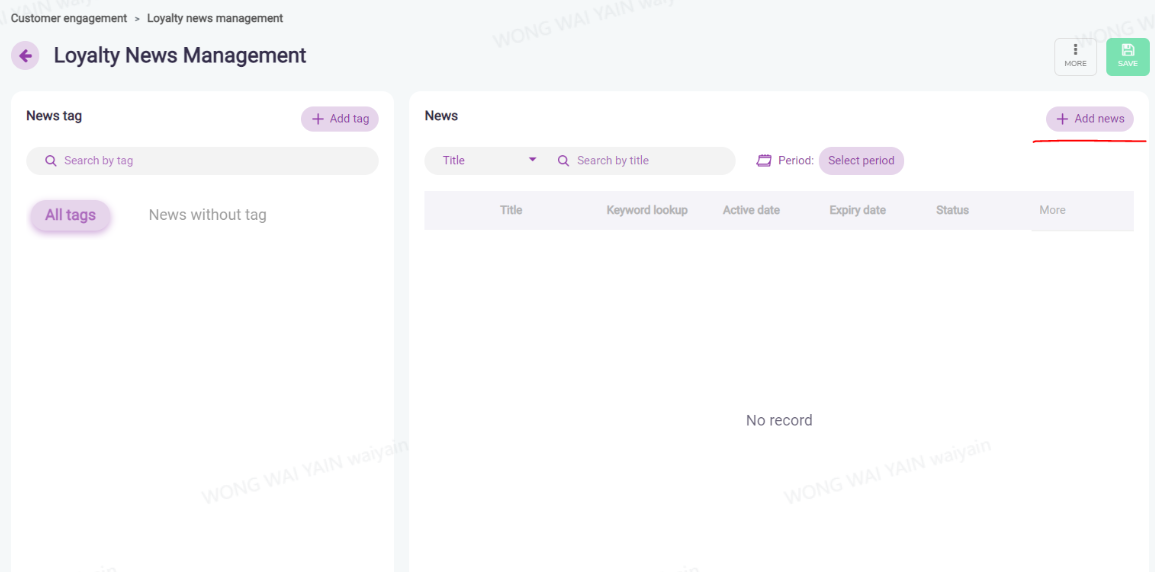Viewport: 1155px width, 572px height.
Task: Click the back arrow icon
Action: coord(25,56)
